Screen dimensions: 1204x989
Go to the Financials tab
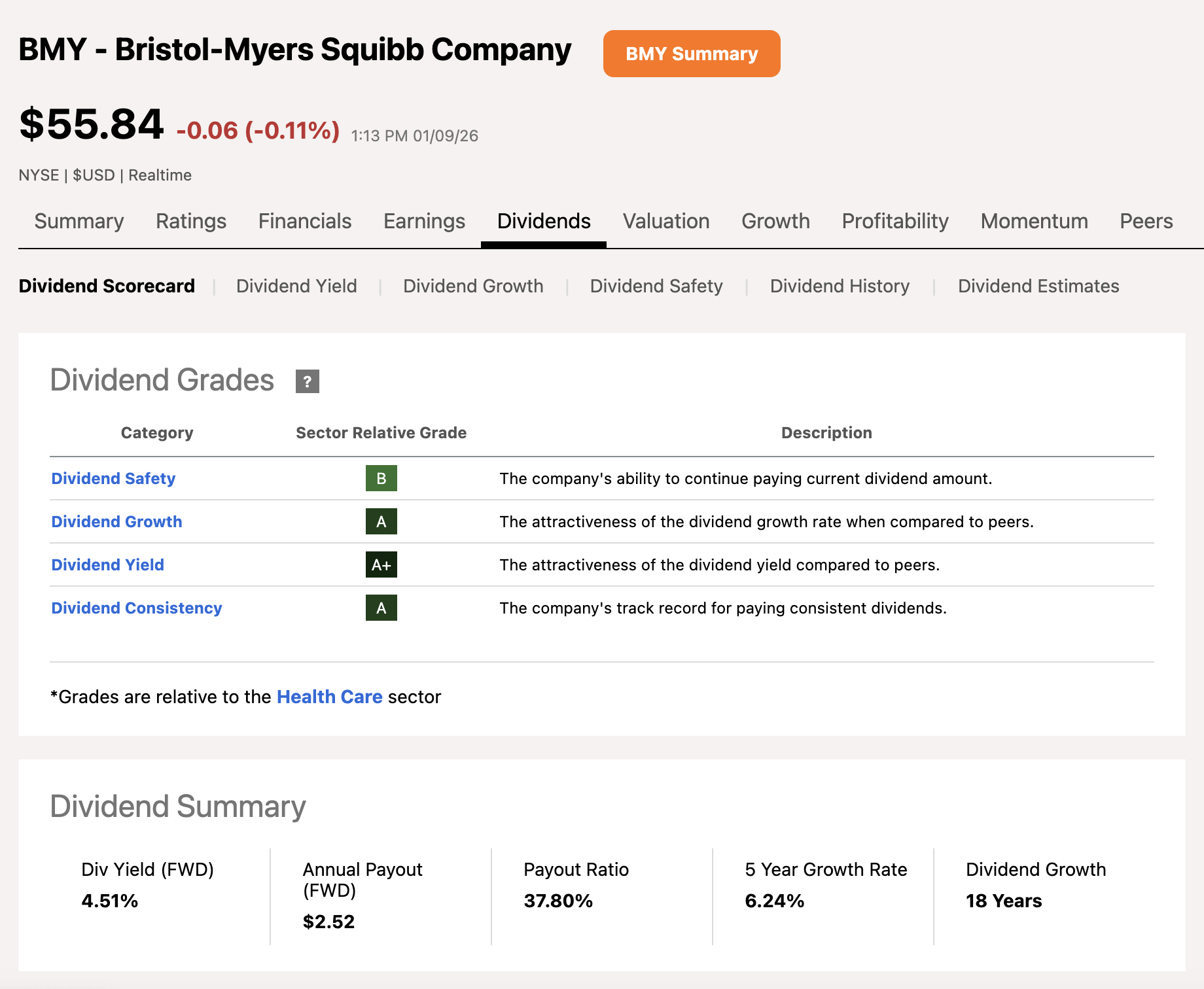pos(305,221)
